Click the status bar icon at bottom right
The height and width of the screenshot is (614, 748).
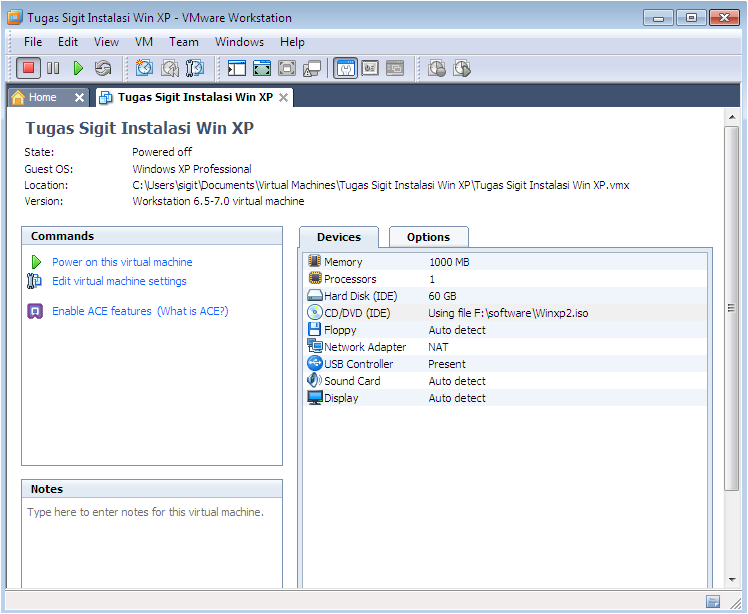tap(713, 602)
